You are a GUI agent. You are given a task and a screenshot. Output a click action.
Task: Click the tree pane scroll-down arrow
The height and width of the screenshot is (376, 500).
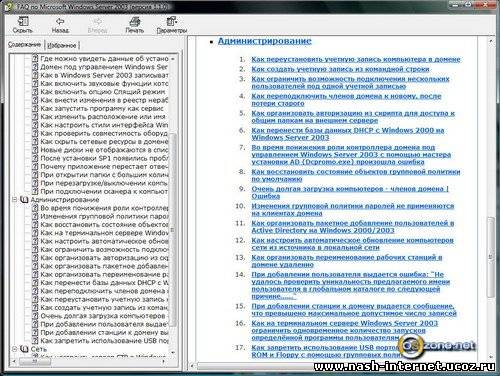coord(173,352)
